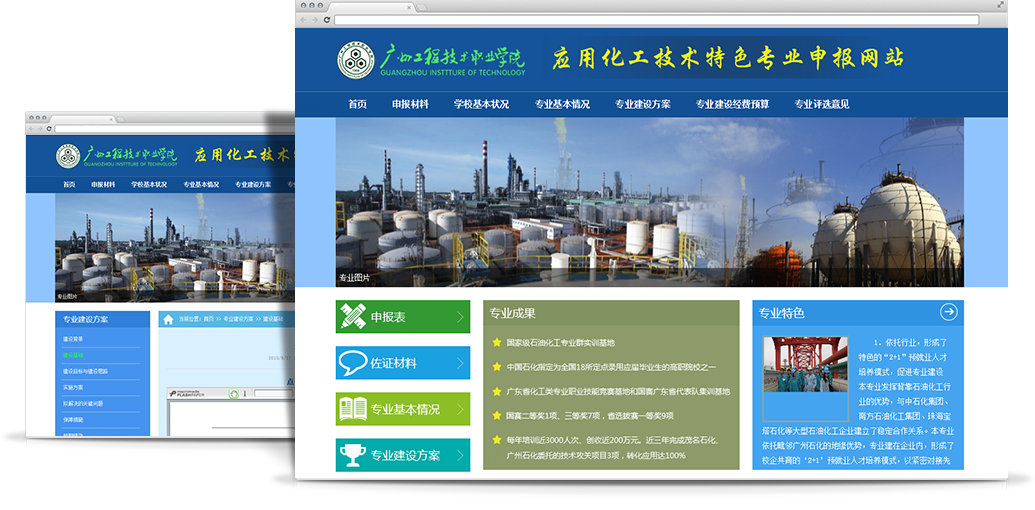Open 专业评选意见 navigation item
Screen dimensions: 1035x510
point(821,104)
